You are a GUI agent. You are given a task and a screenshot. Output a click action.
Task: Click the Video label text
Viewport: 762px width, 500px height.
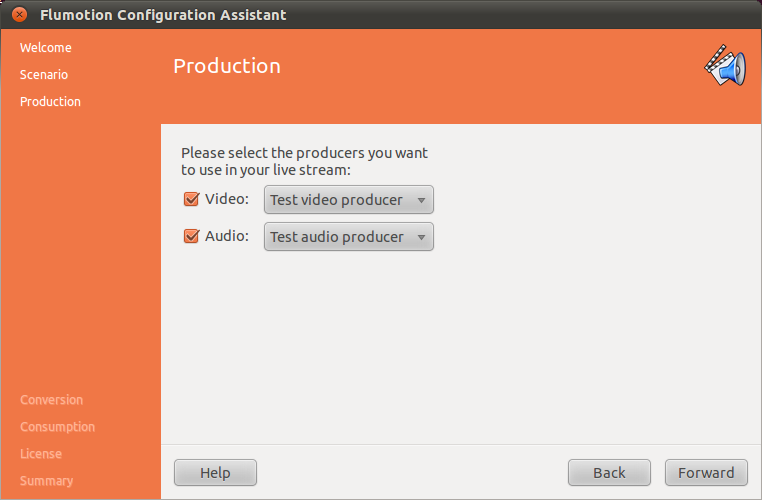227,199
